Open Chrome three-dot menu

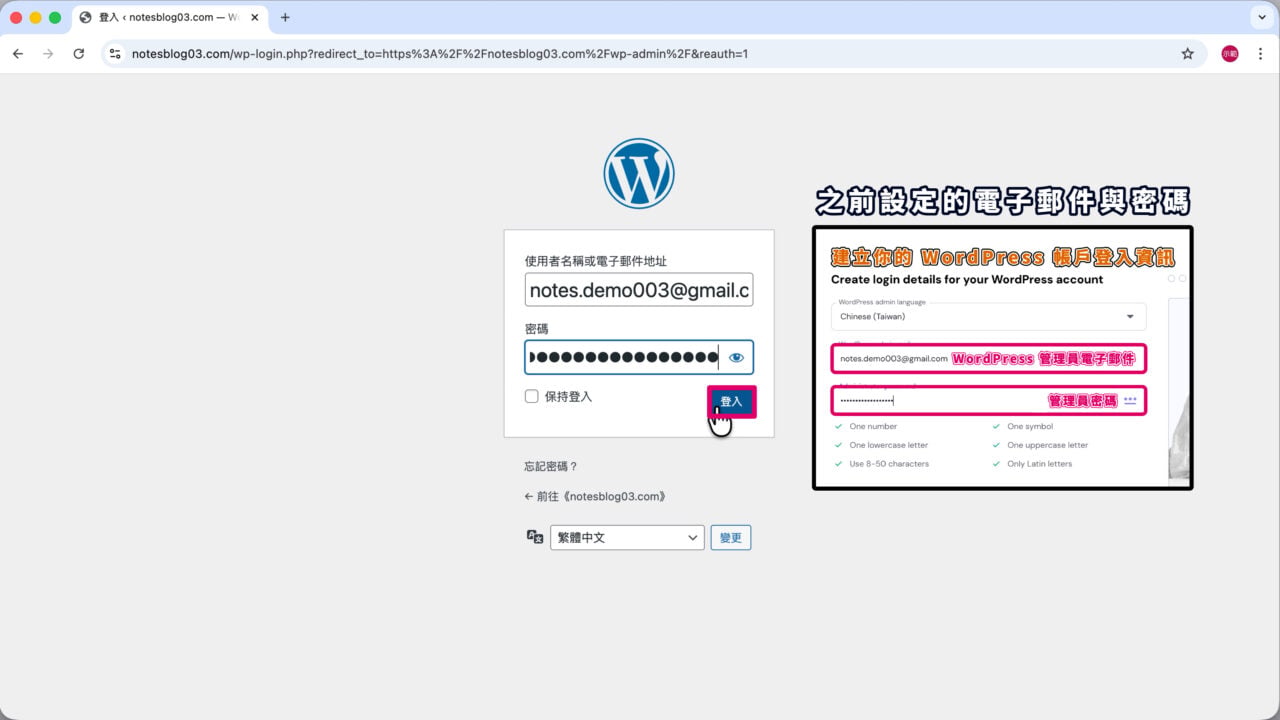(1260, 54)
